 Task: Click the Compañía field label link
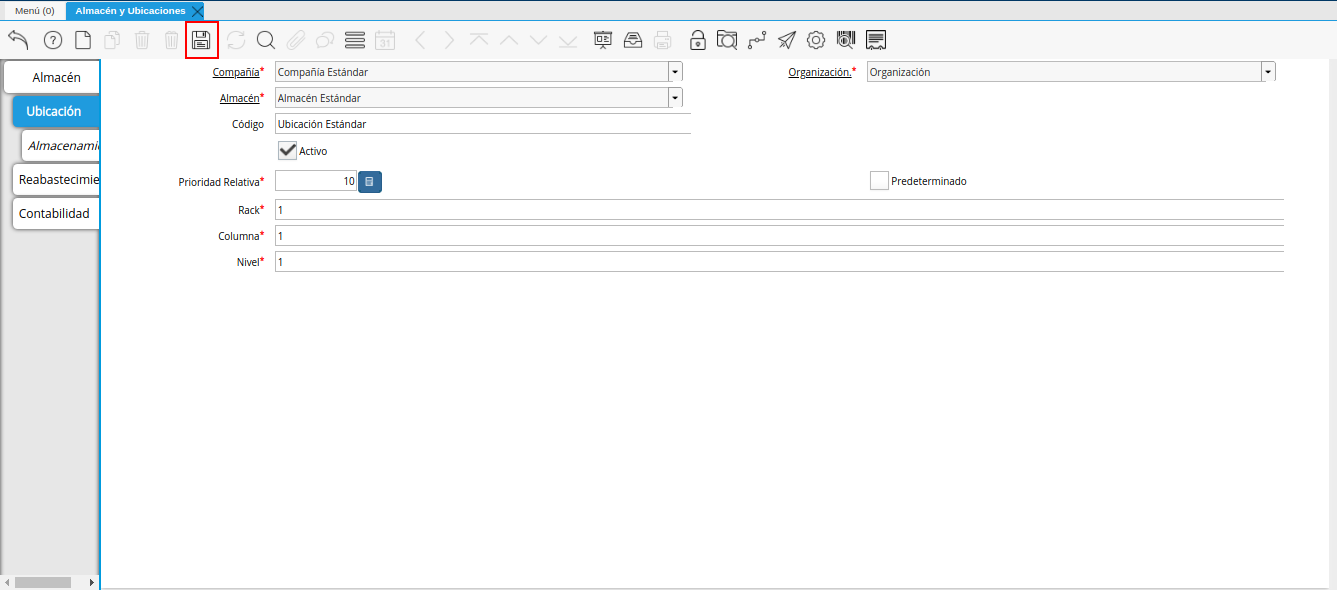coord(236,72)
